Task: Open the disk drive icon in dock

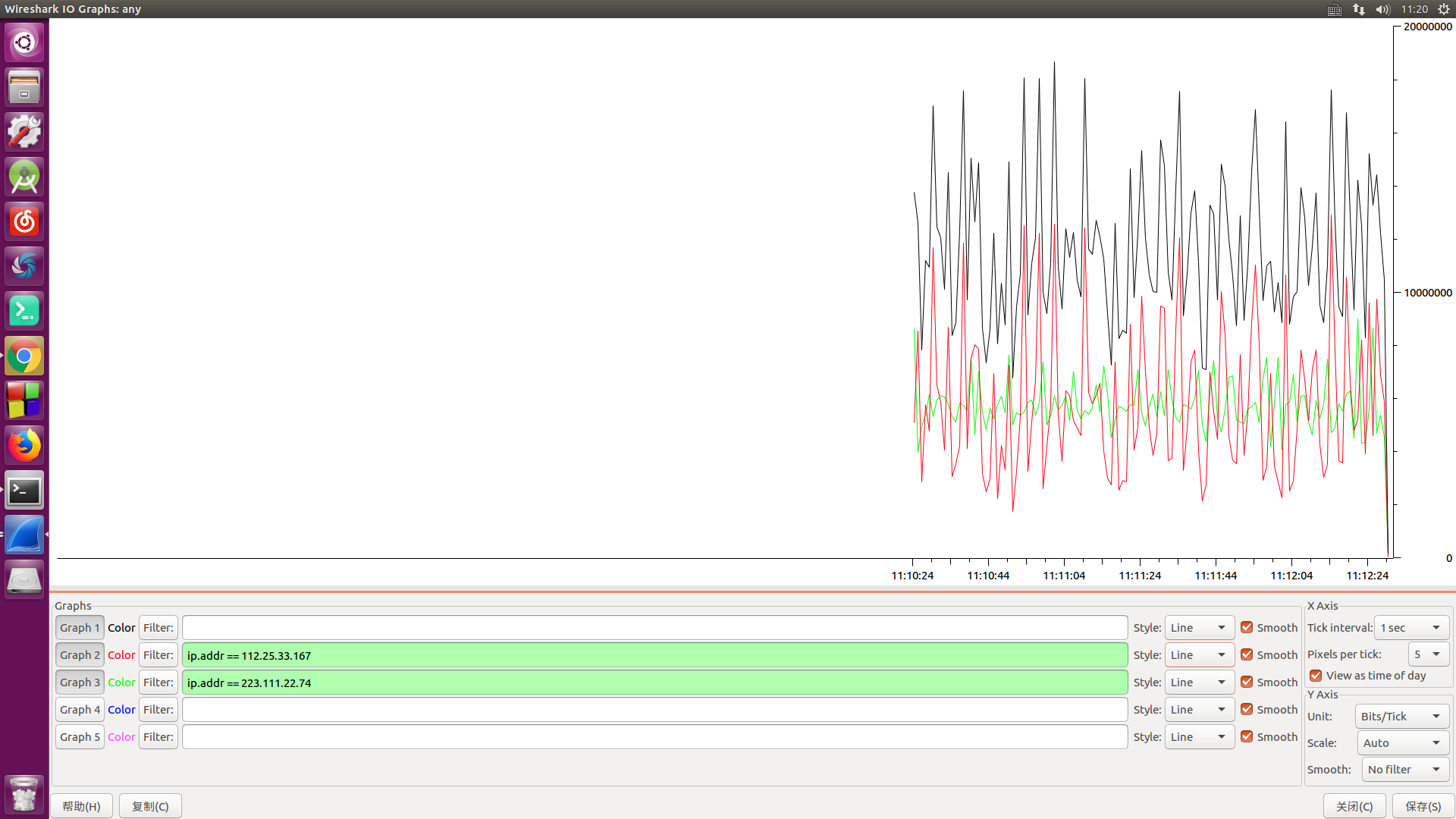Action: pyautogui.click(x=24, y=580)
